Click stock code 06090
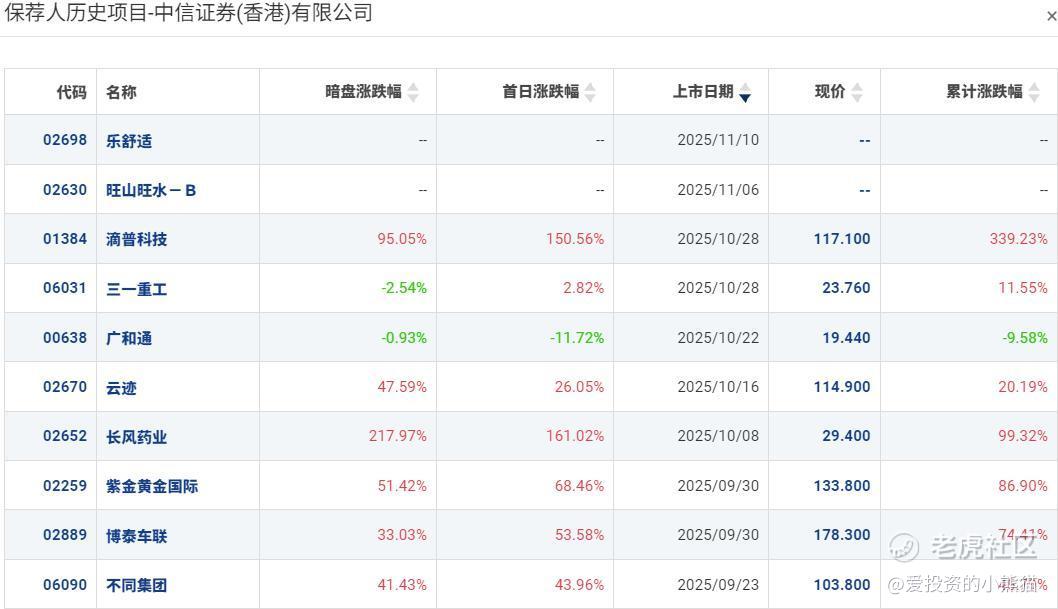 (65, 585)
